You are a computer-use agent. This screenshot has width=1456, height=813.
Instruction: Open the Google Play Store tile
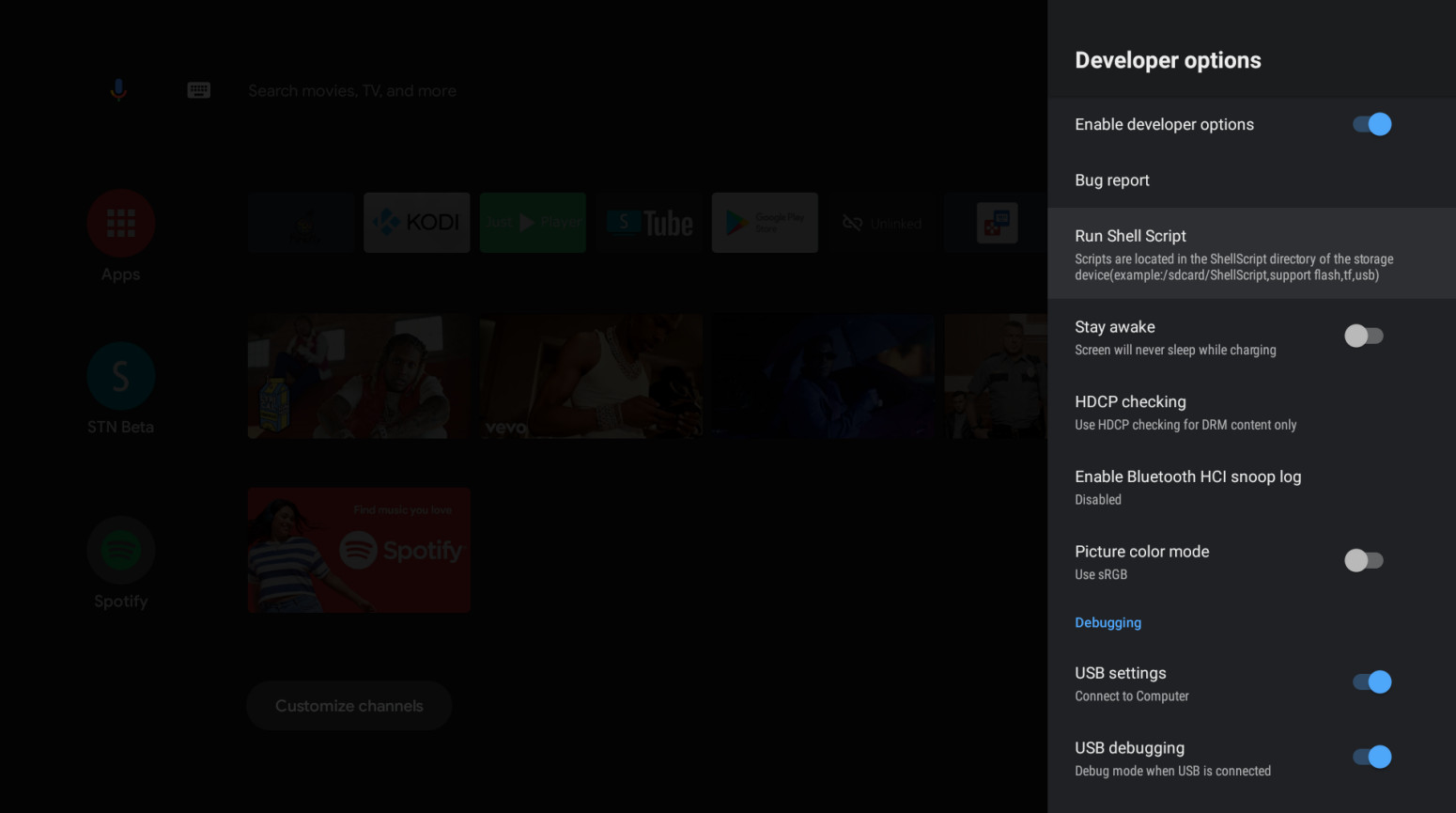coord(765,223)
